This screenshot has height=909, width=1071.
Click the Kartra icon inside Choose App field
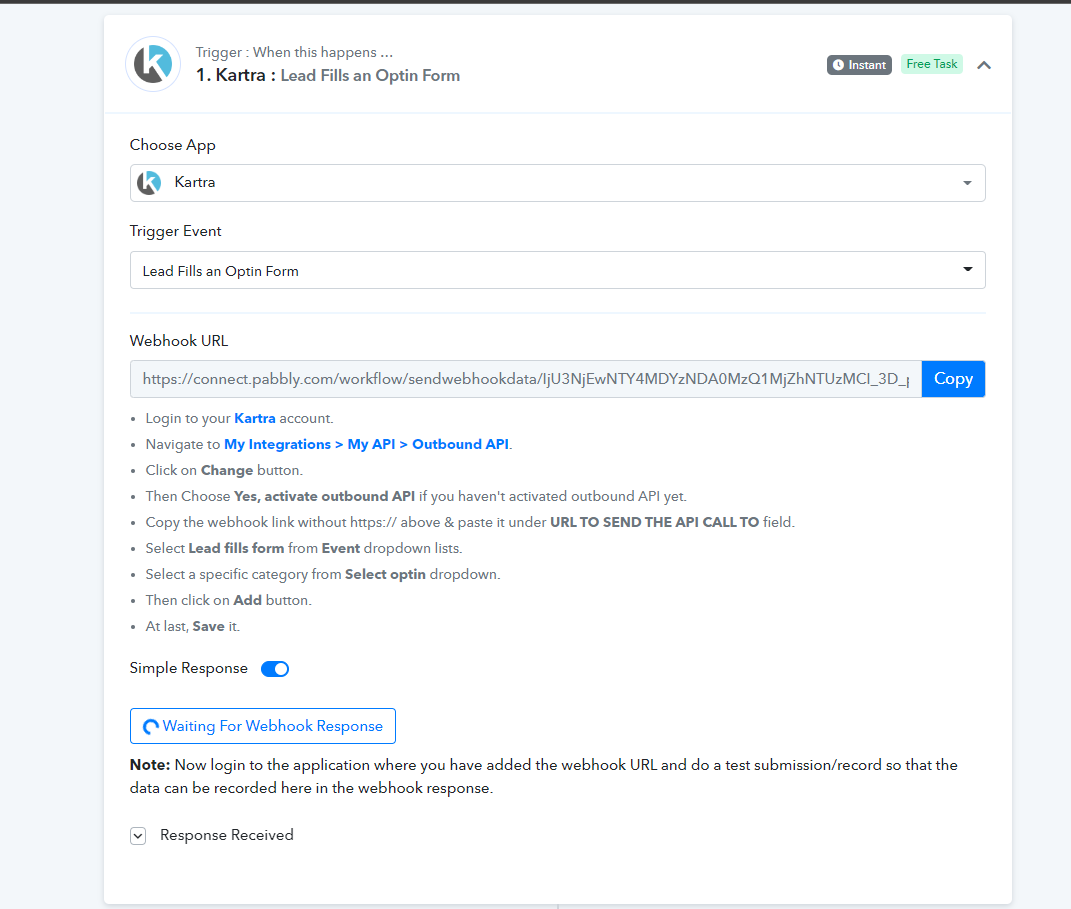149,182
